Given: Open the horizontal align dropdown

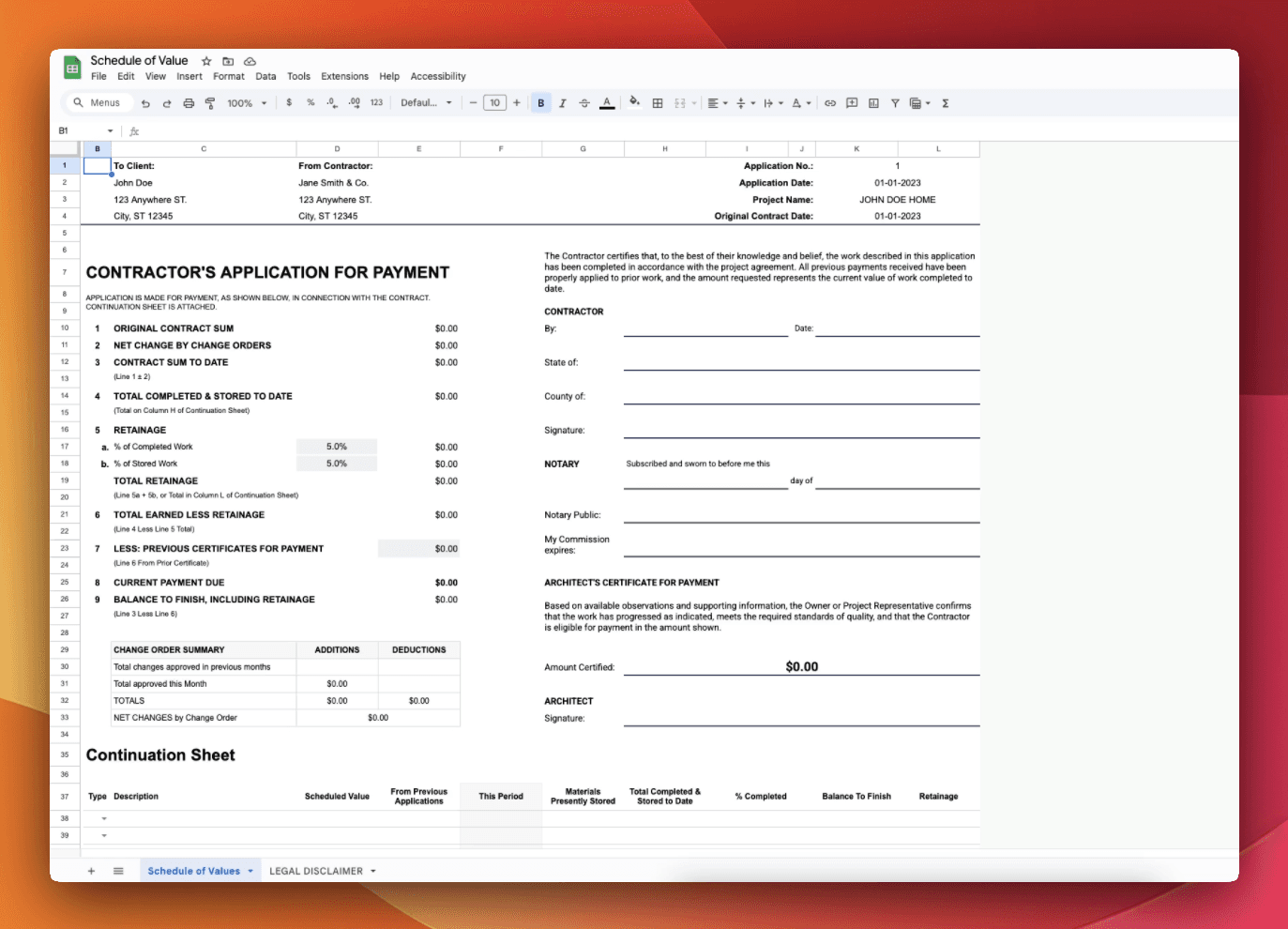Looking at the screenshot, I should [x=718, y=103].
